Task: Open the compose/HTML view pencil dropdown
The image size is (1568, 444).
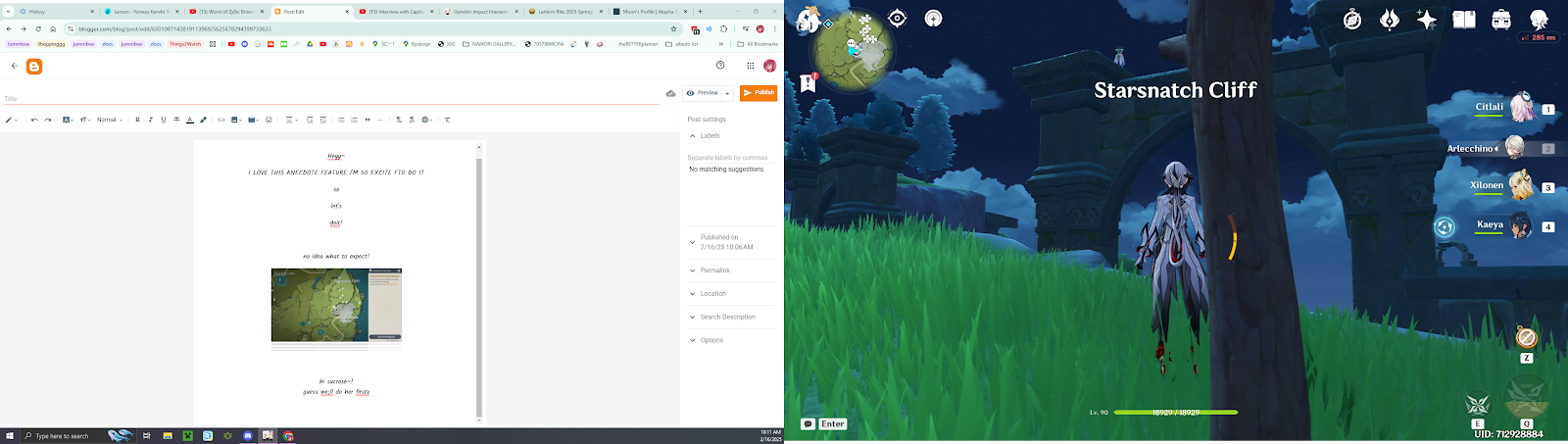Action: point(11,120)
